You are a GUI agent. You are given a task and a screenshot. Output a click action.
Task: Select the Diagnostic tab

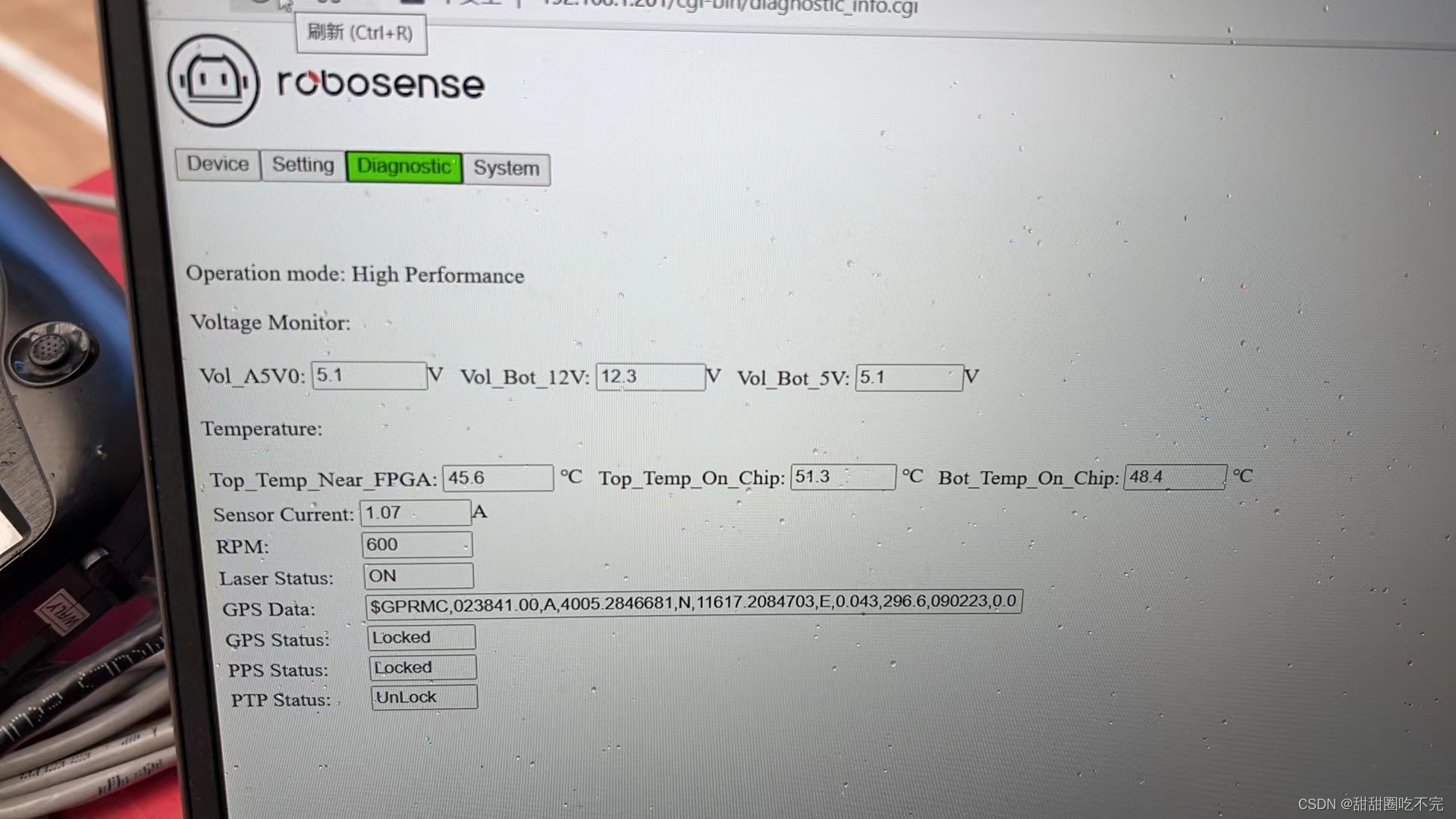(x=403, y=166)
